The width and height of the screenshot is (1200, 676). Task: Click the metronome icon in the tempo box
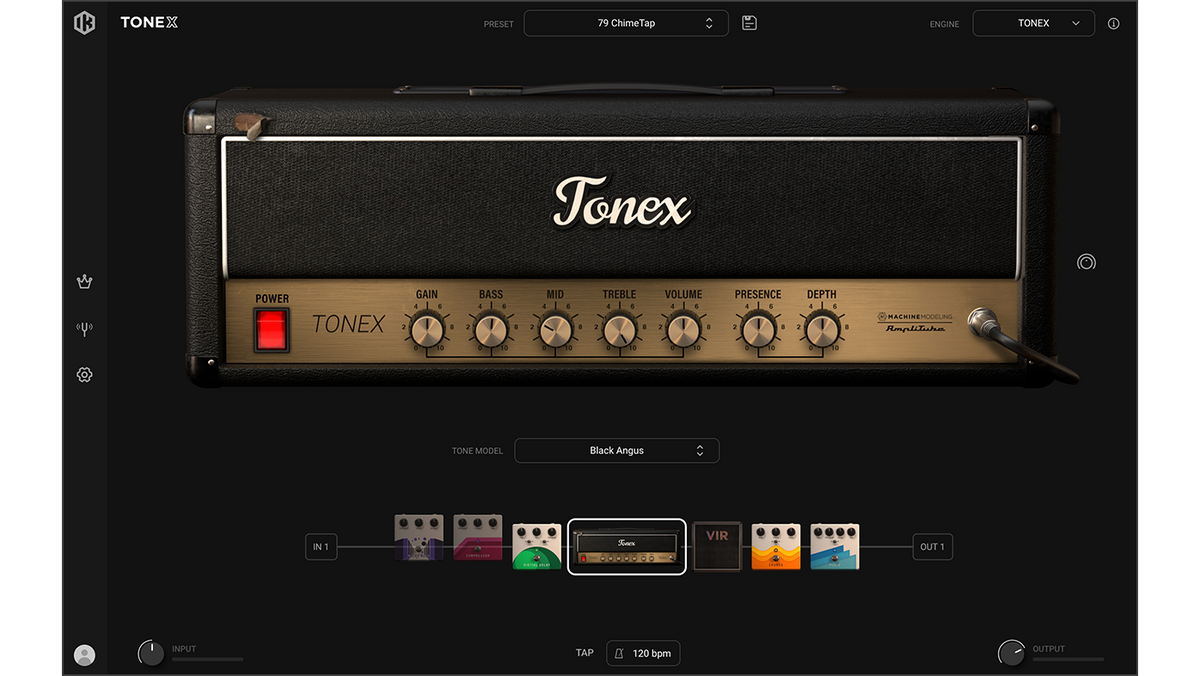619,653
